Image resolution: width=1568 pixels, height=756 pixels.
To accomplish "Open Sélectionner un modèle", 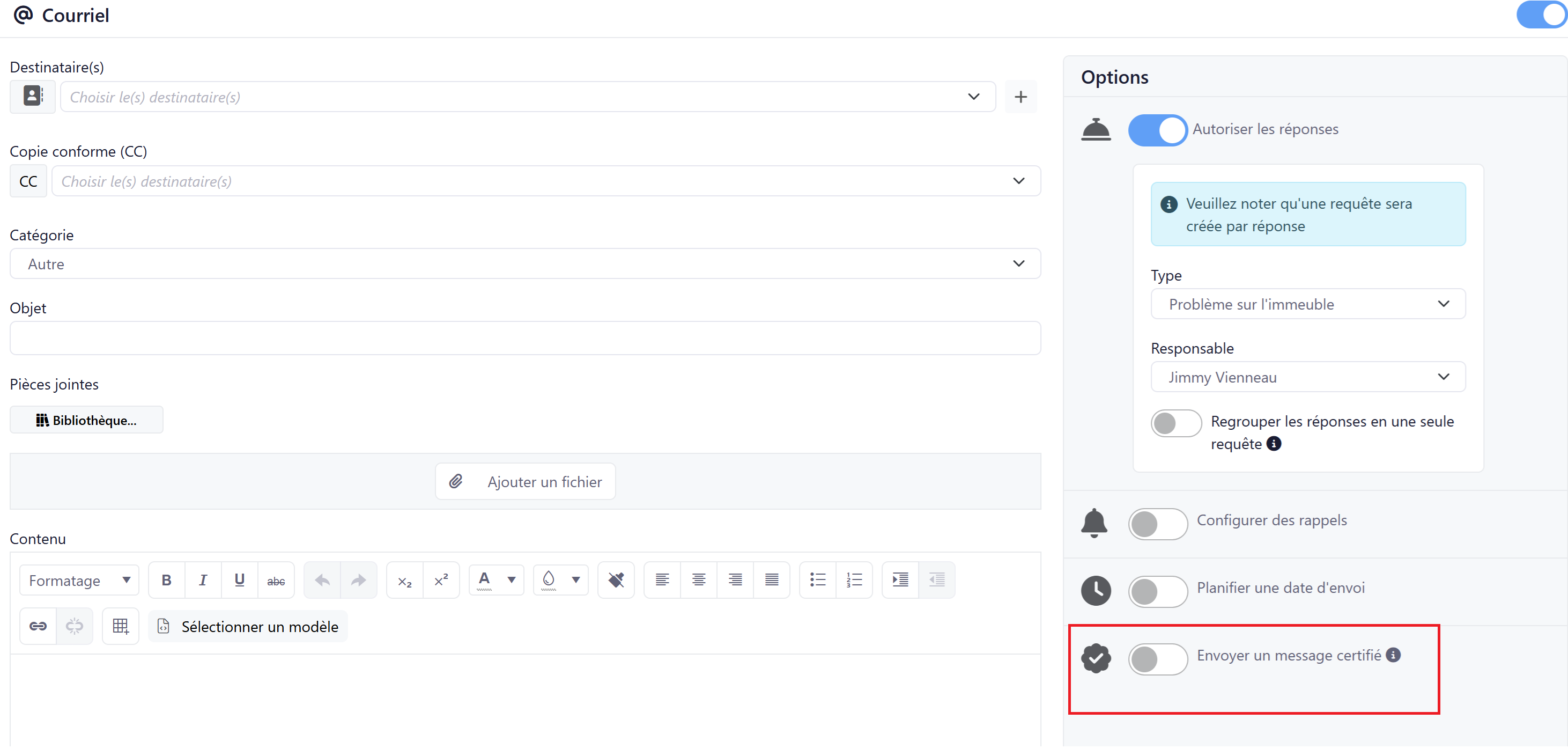I will coord(248,626).
